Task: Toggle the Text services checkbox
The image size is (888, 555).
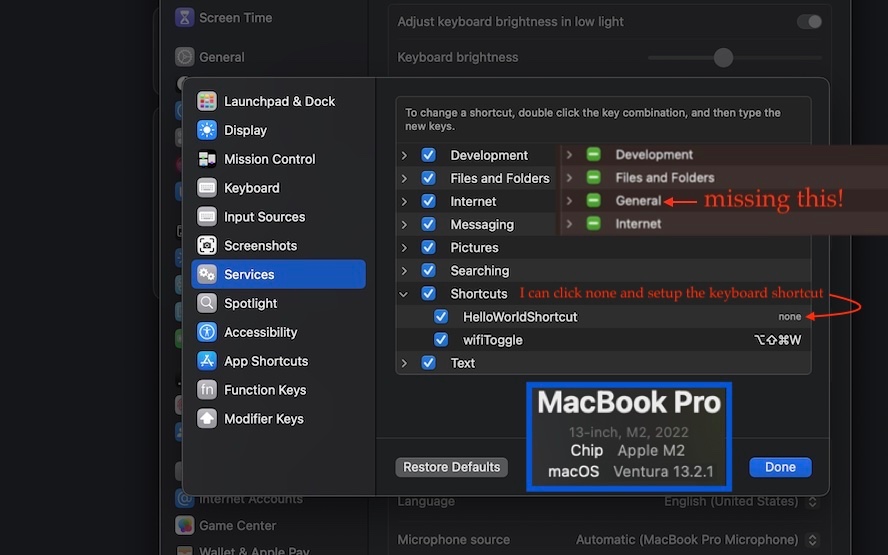Action: (x=429, y=363)
